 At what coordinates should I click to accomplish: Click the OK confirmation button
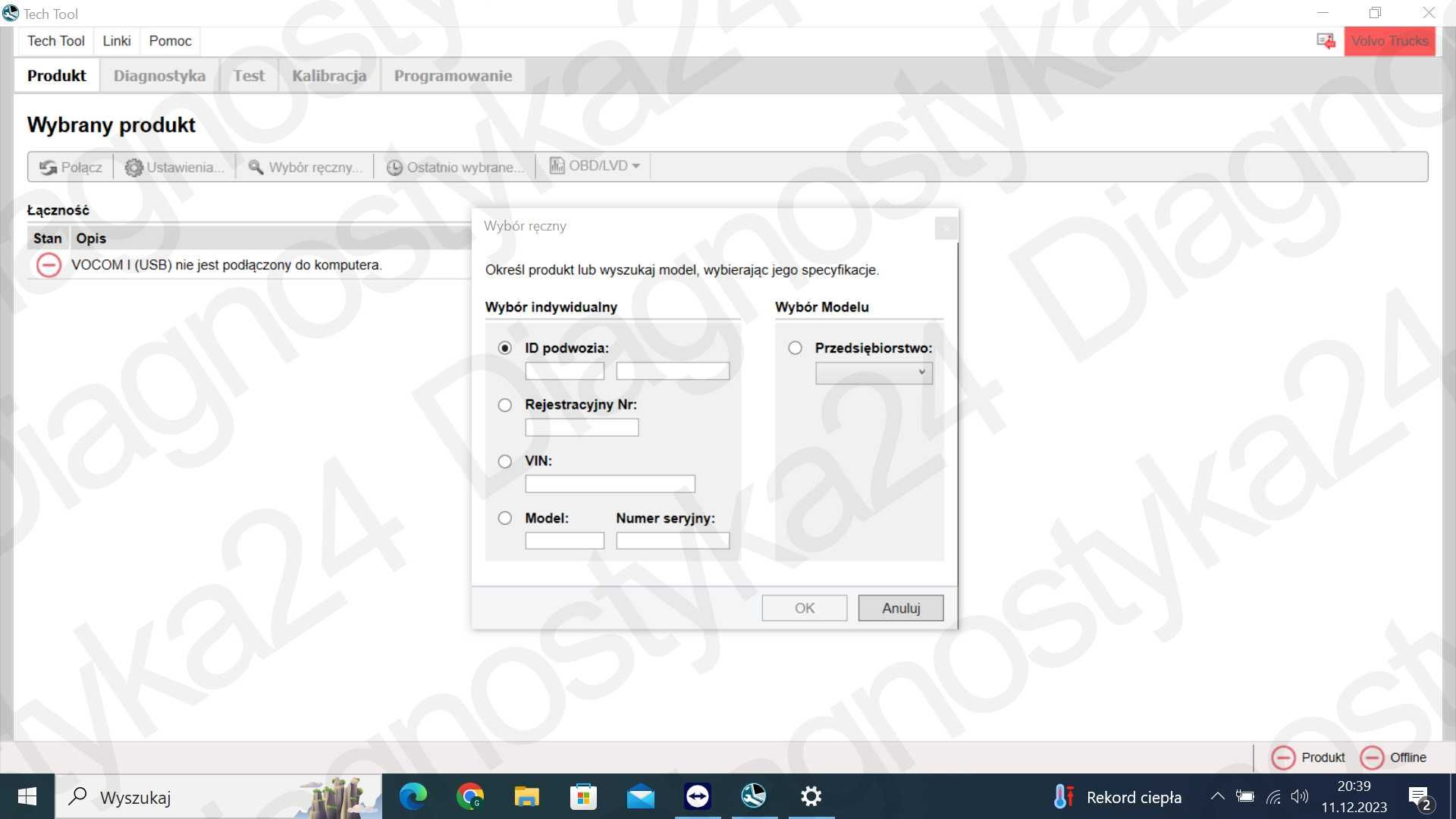pos(805,608)
